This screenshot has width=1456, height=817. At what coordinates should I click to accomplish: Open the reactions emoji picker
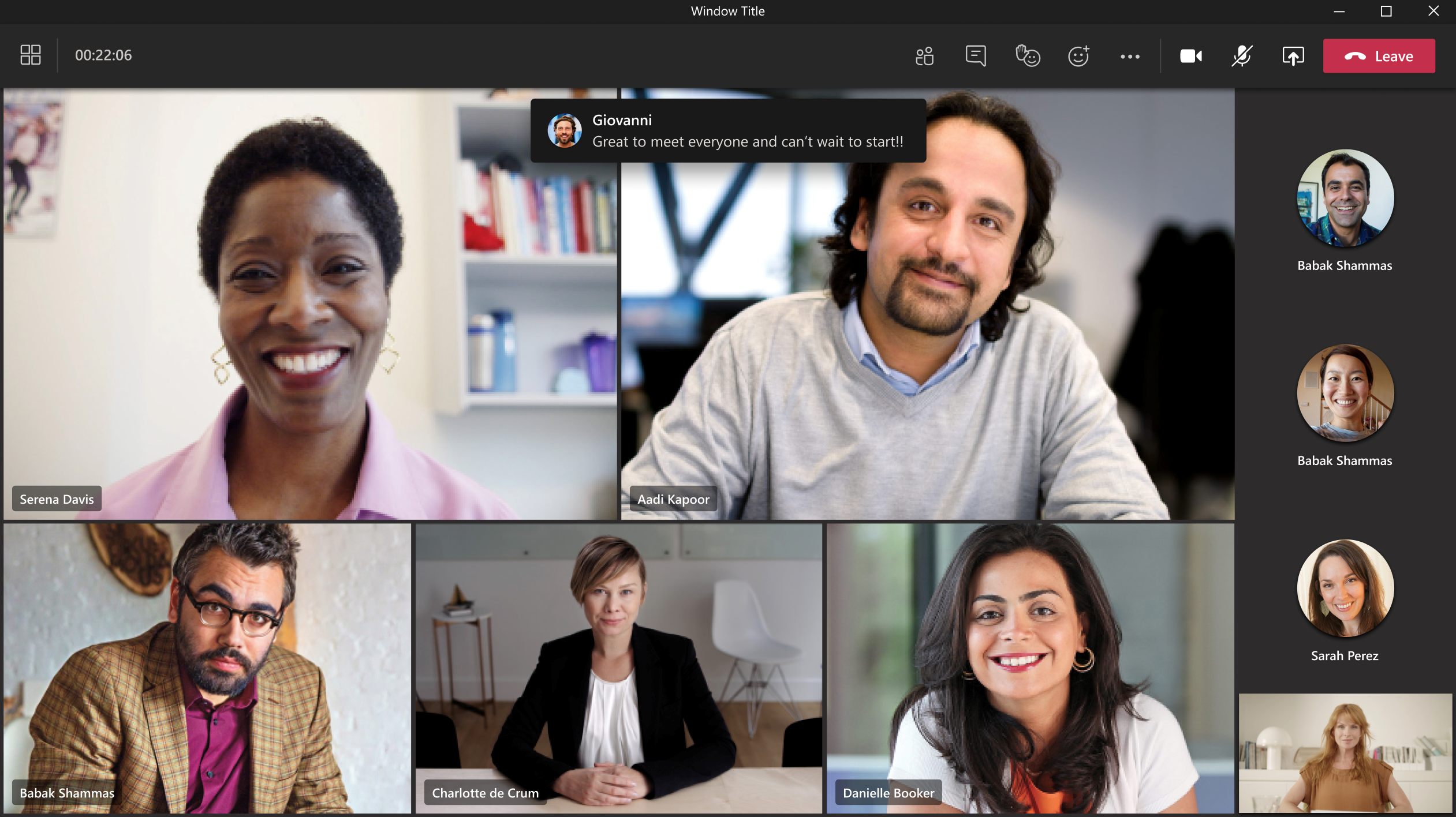1078,56
